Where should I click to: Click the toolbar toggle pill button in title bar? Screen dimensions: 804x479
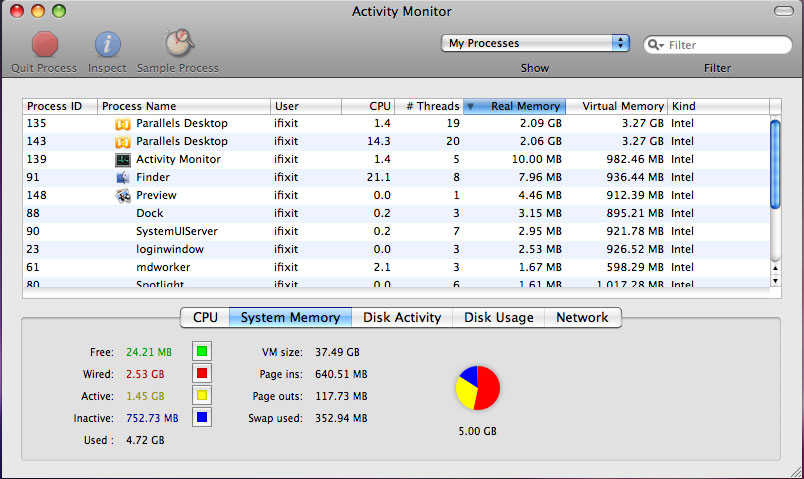click(x=783, y=11)
